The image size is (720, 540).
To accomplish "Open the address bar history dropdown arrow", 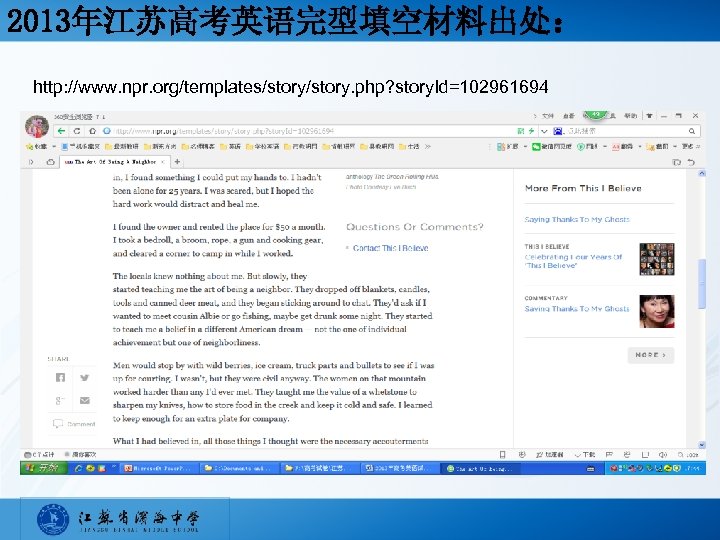I will 544,131.
